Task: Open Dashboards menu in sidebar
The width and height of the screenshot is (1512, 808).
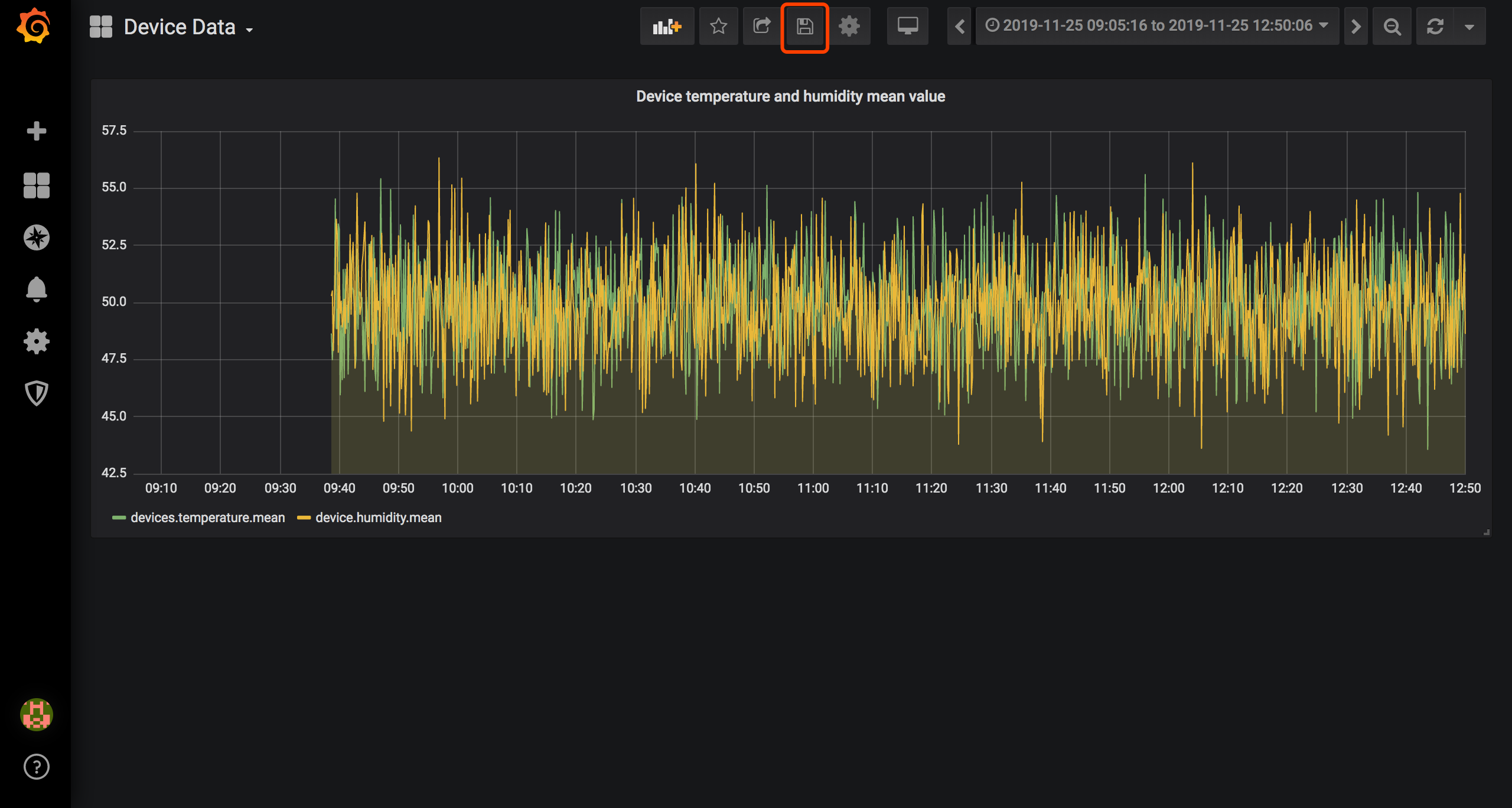Action: 36,185
